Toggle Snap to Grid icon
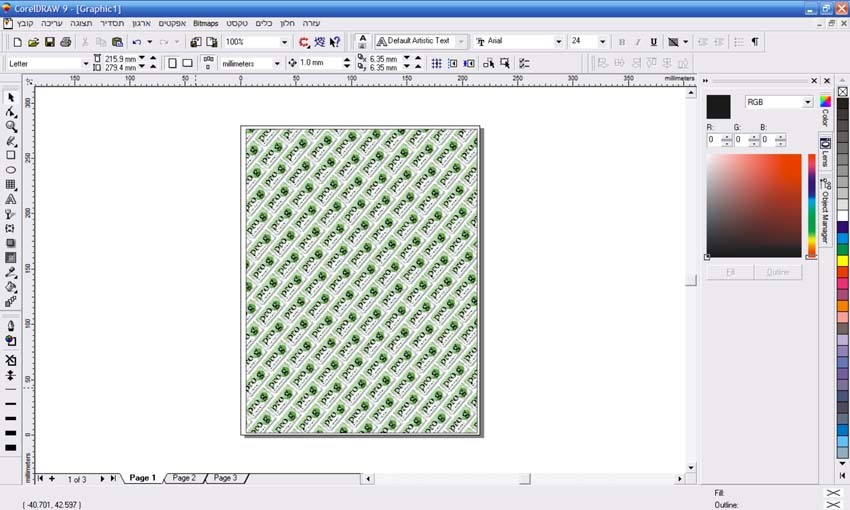The height and width of the screenshot is (510, 850). tap(436, 63)
